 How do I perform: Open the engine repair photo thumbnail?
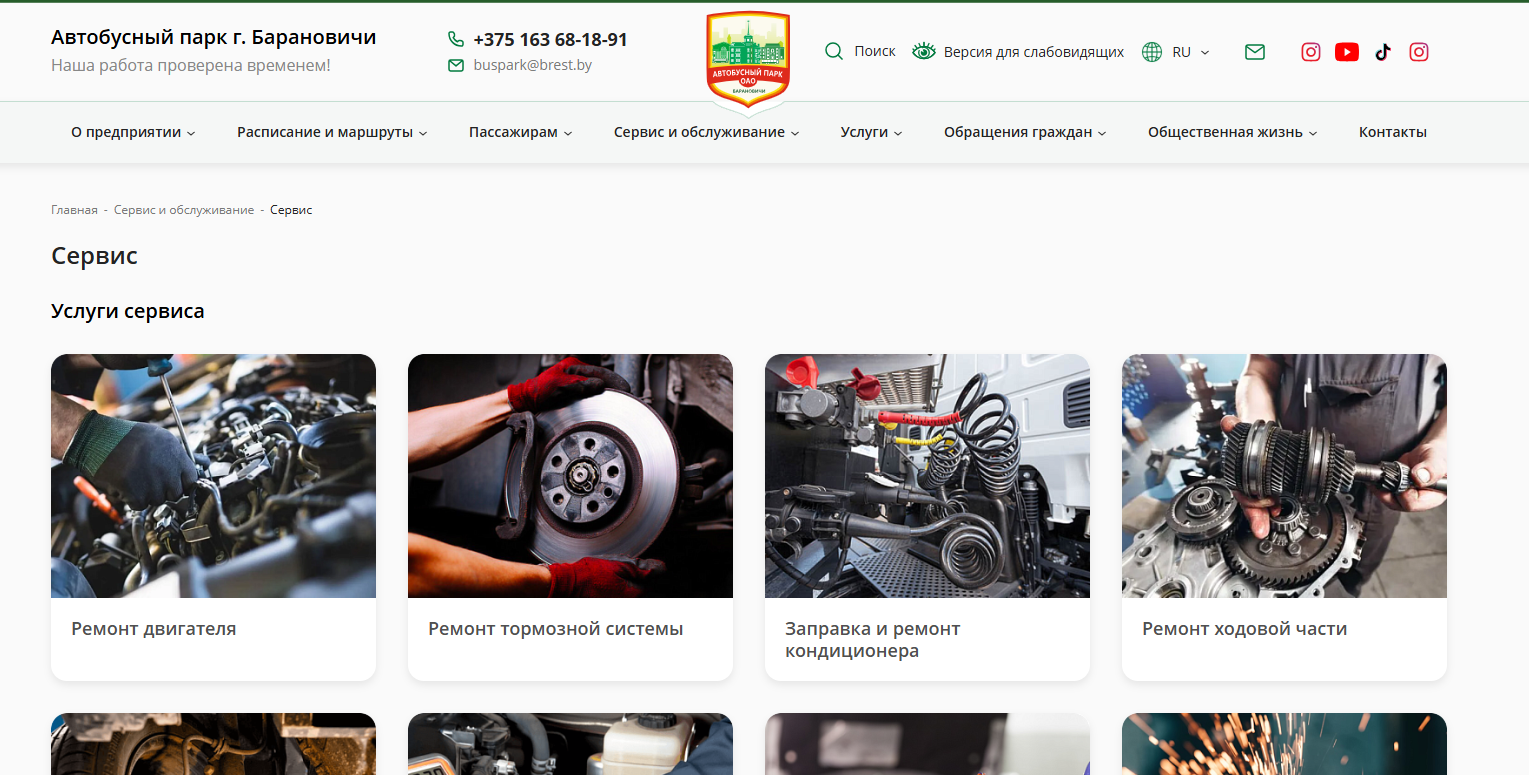213,476
